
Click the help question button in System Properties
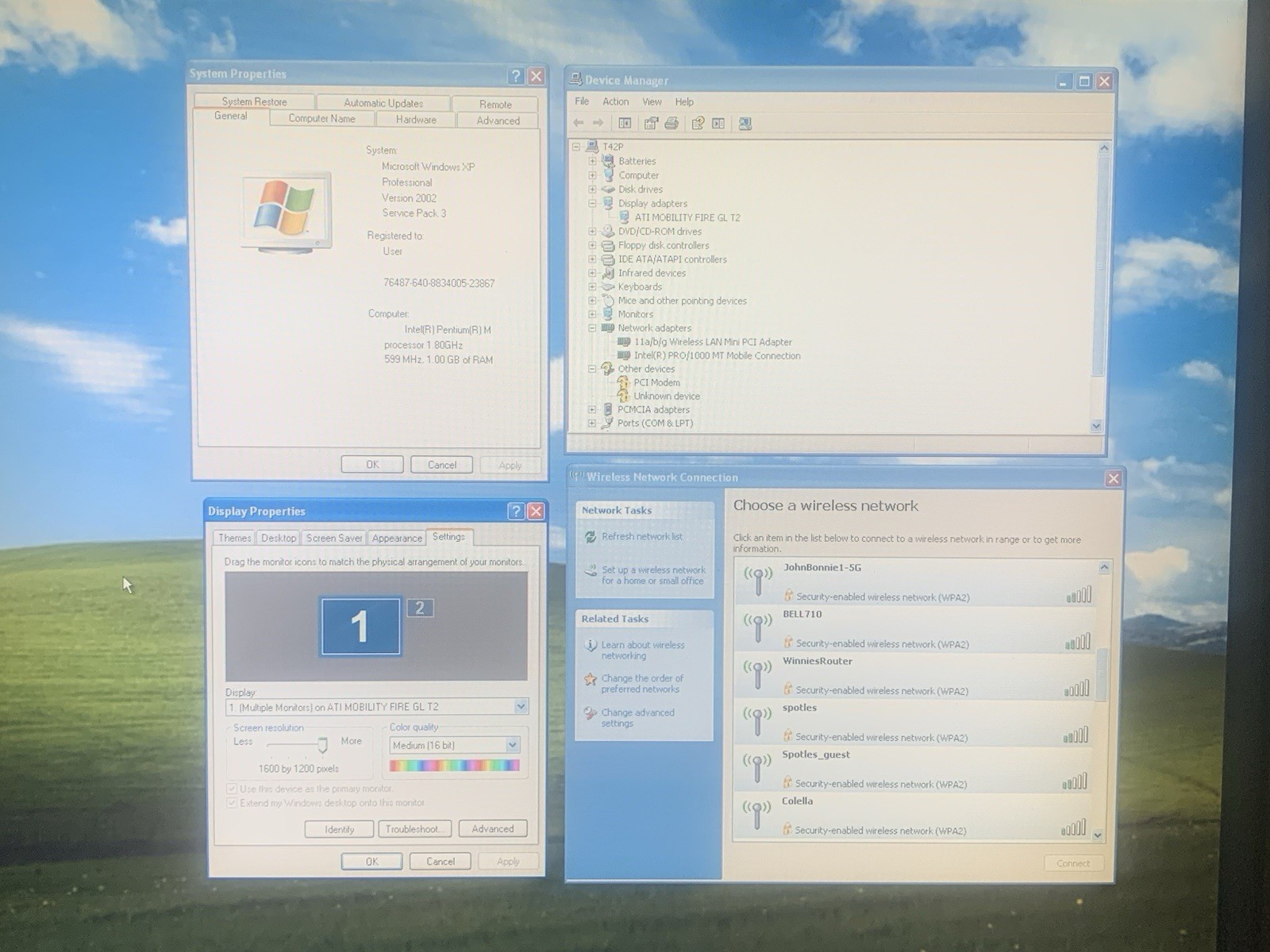click(516, 76)
